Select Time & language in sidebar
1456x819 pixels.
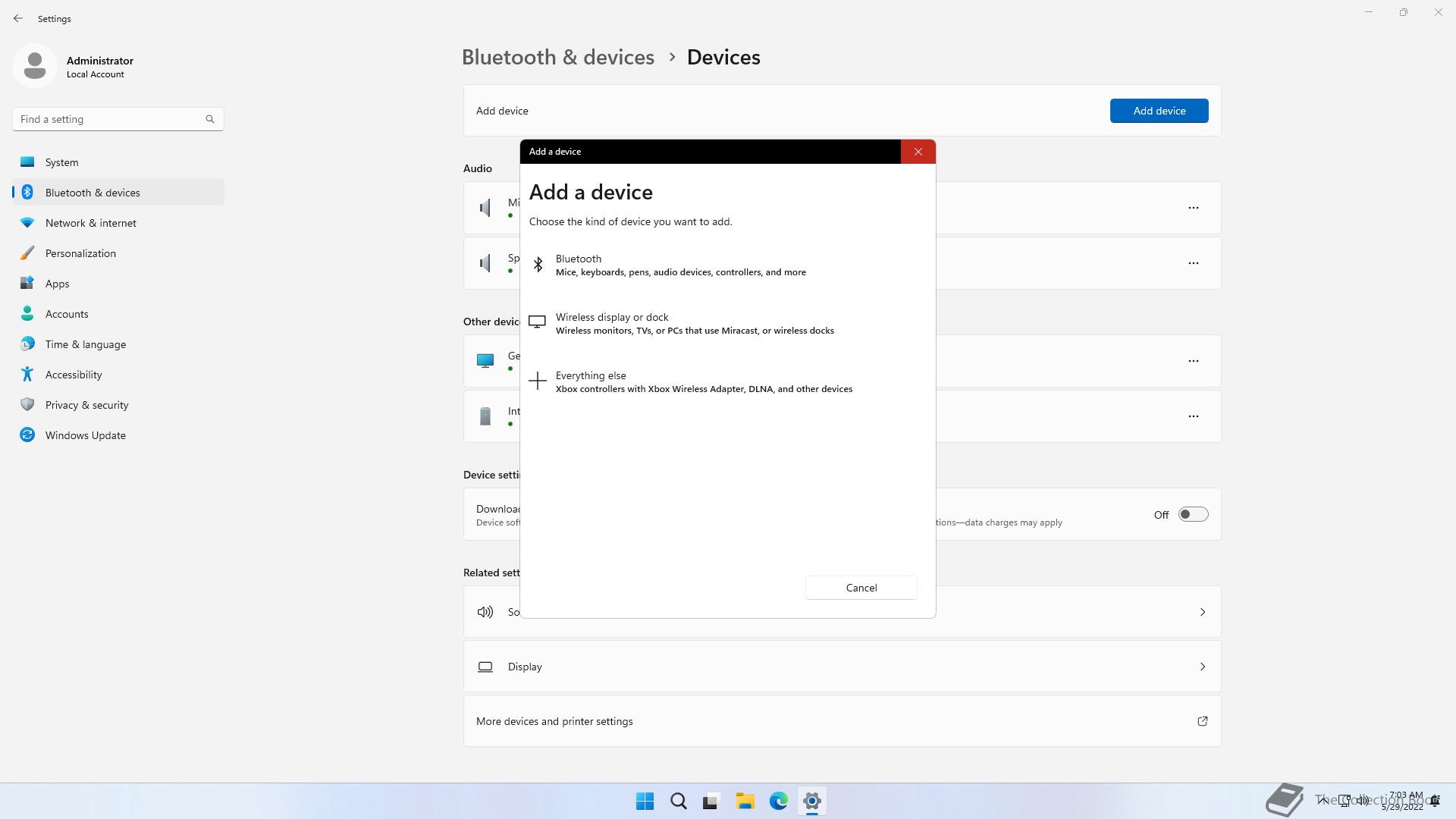(x=85, y=344)
